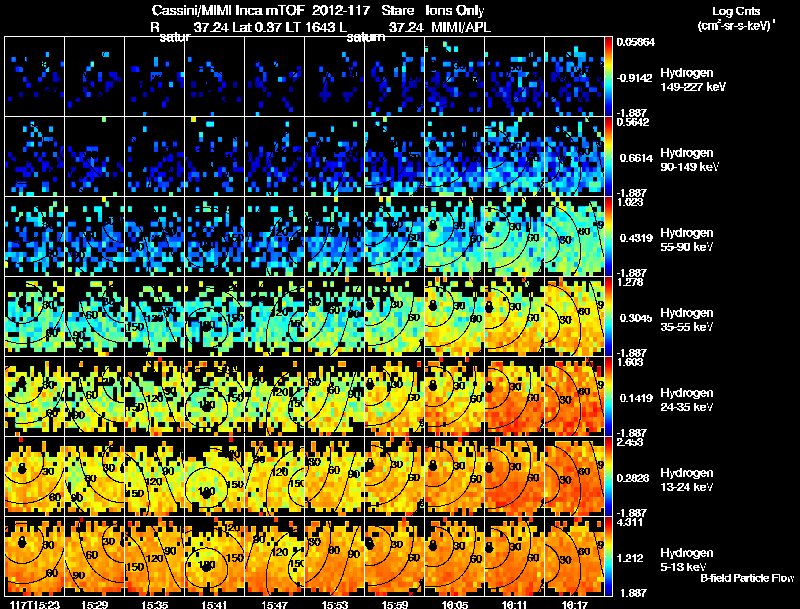800x609 pixels.
Task: Click the colorbar maximum value '1.023'
Action: (x=630, y=202)
